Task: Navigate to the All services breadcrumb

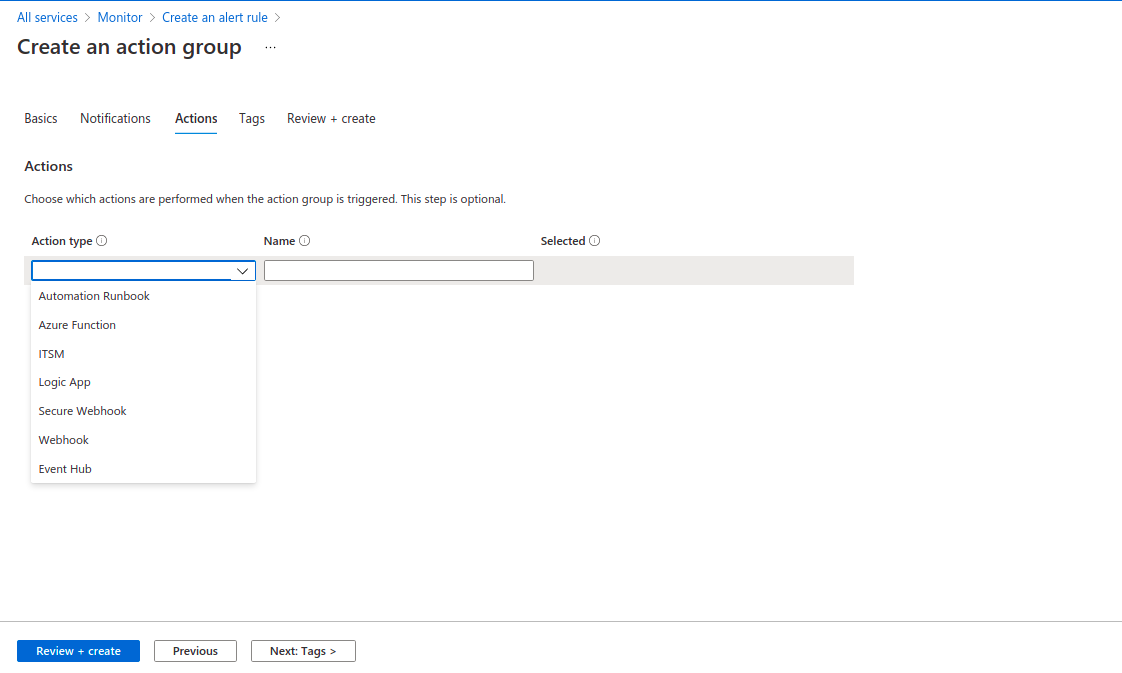Action: [x=47, y=17]
